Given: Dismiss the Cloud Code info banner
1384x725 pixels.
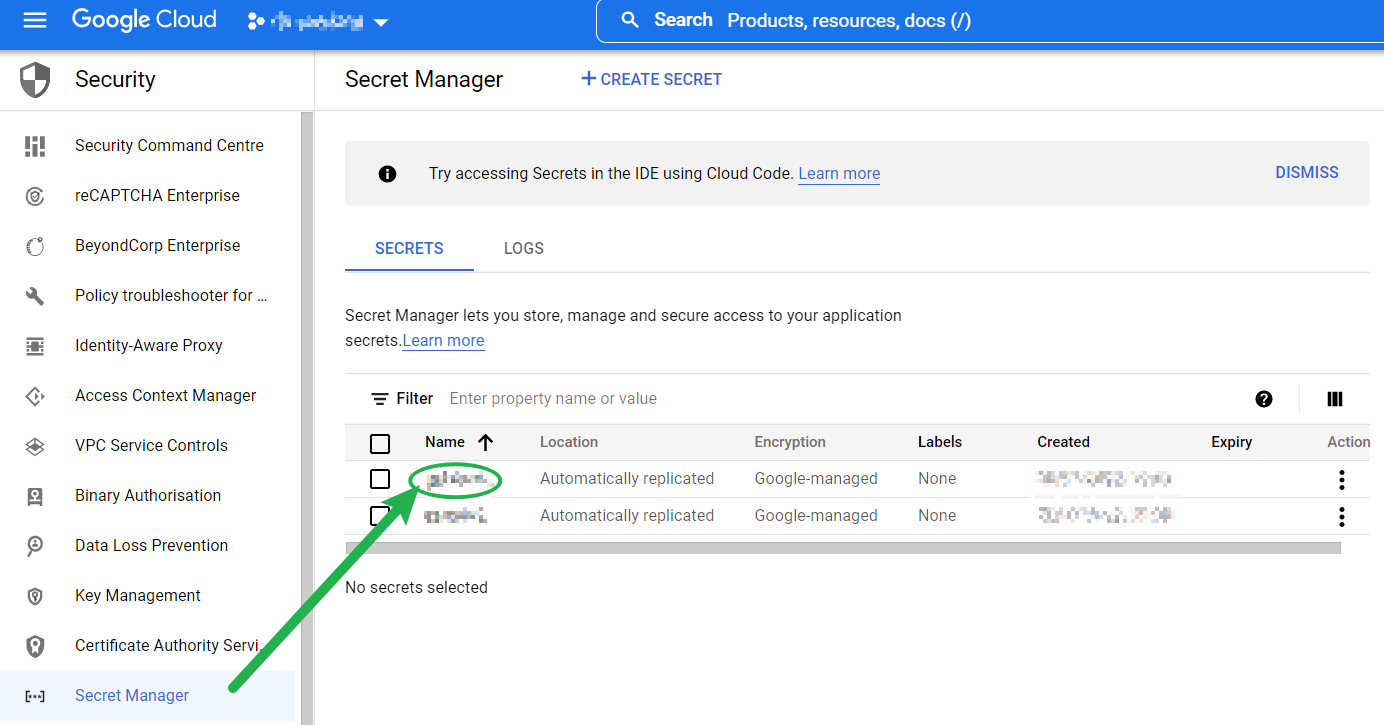Looking at the screenshot, I should pos(1306,172).
